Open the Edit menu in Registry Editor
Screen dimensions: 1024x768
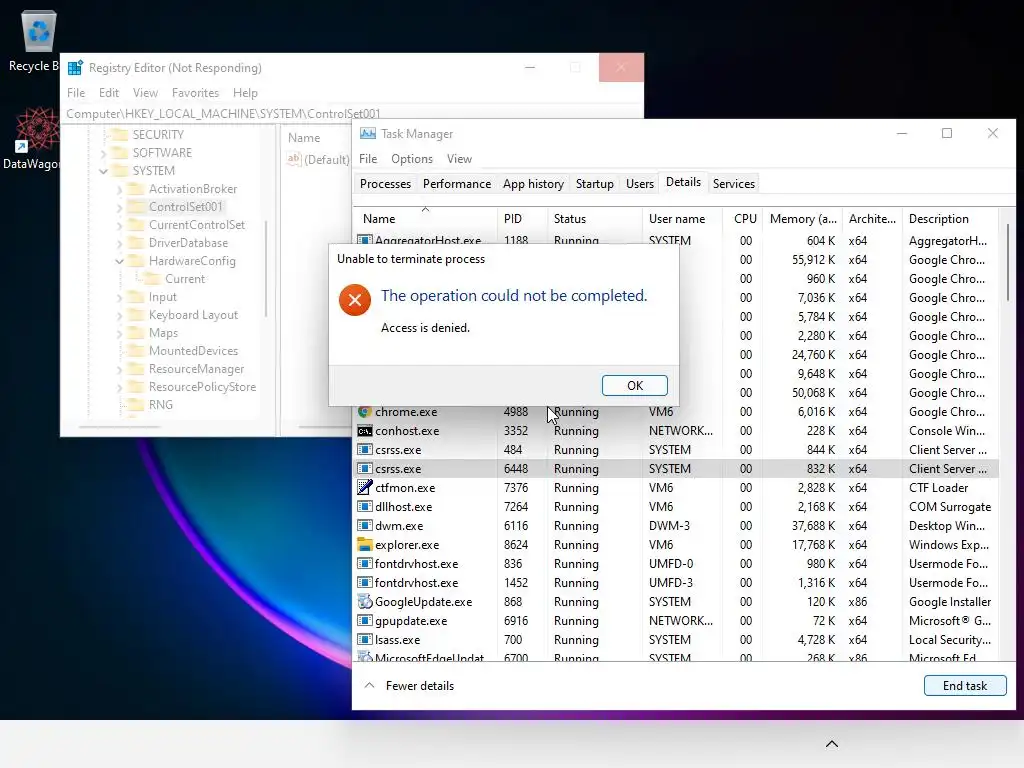(108, 93)
